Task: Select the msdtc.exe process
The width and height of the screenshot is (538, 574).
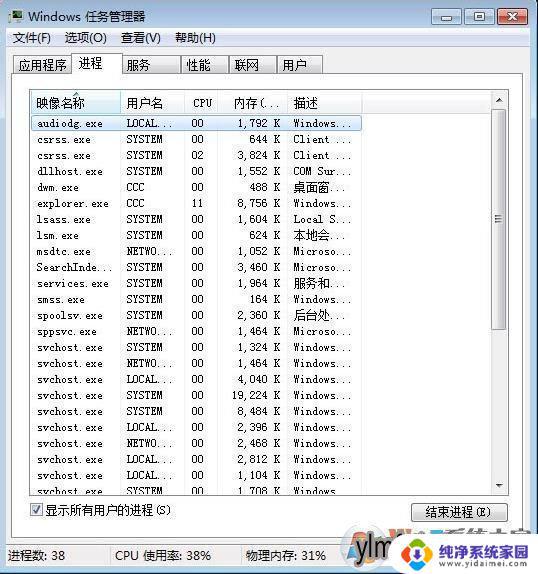Action: [196, 251]
